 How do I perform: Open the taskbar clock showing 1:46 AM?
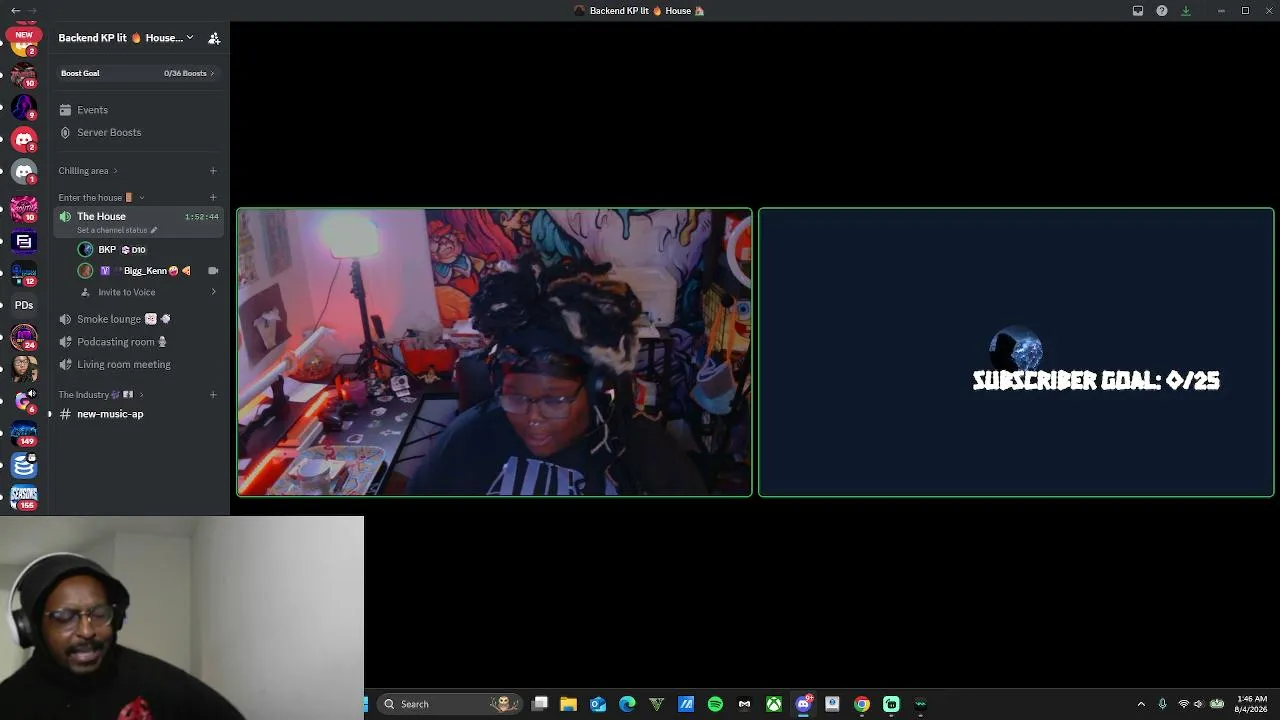point(1251,704)
